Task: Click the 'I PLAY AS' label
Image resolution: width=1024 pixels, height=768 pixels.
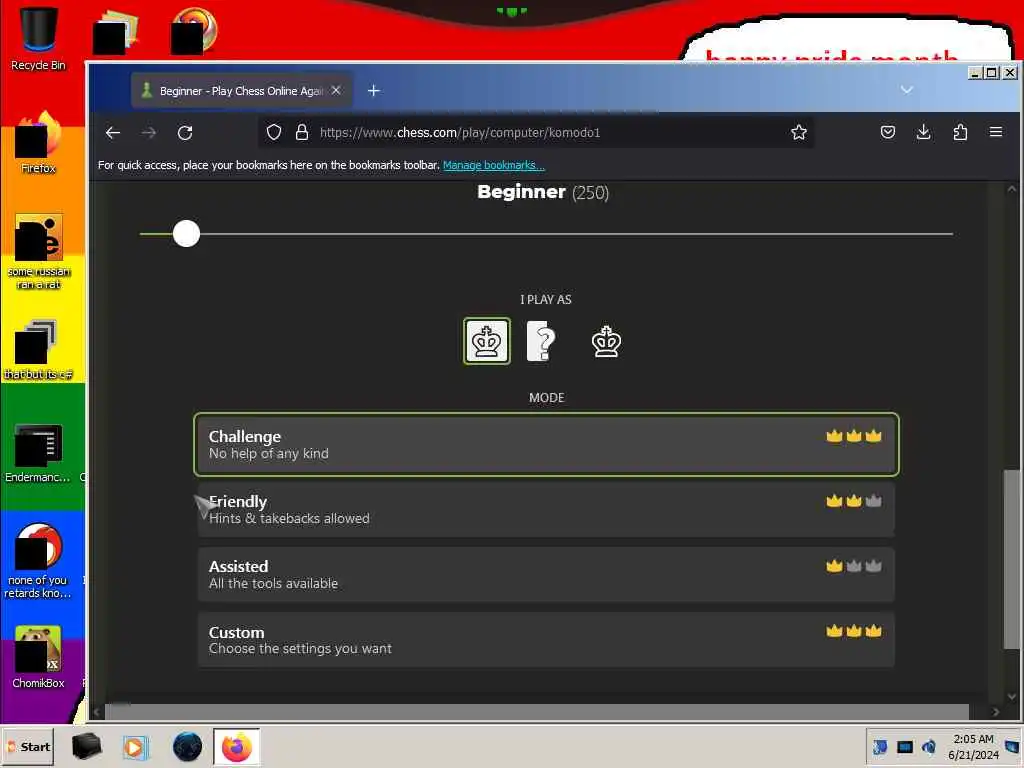Action: tap(546, 300)
